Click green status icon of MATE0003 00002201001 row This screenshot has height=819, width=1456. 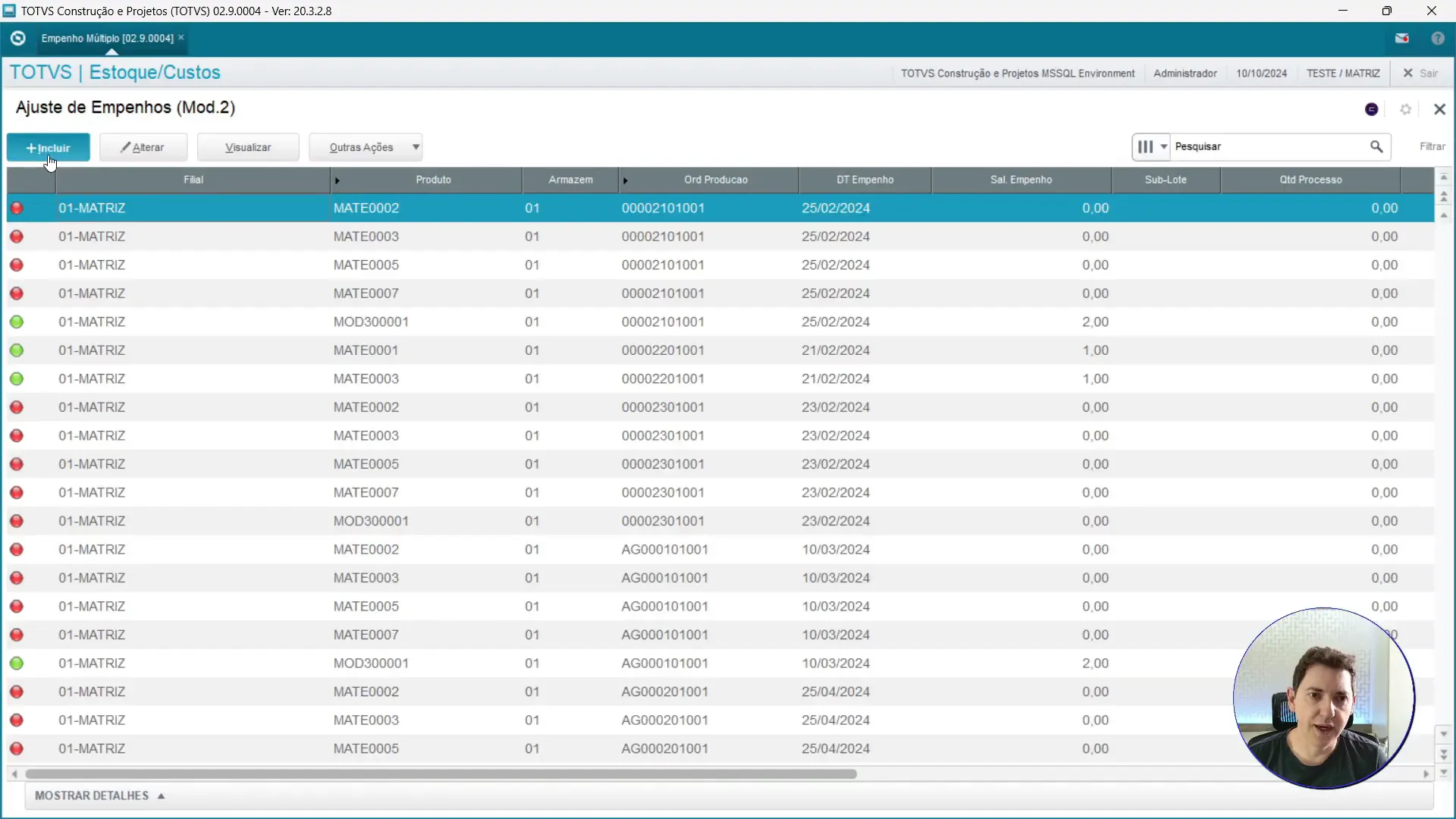point(17,378)
